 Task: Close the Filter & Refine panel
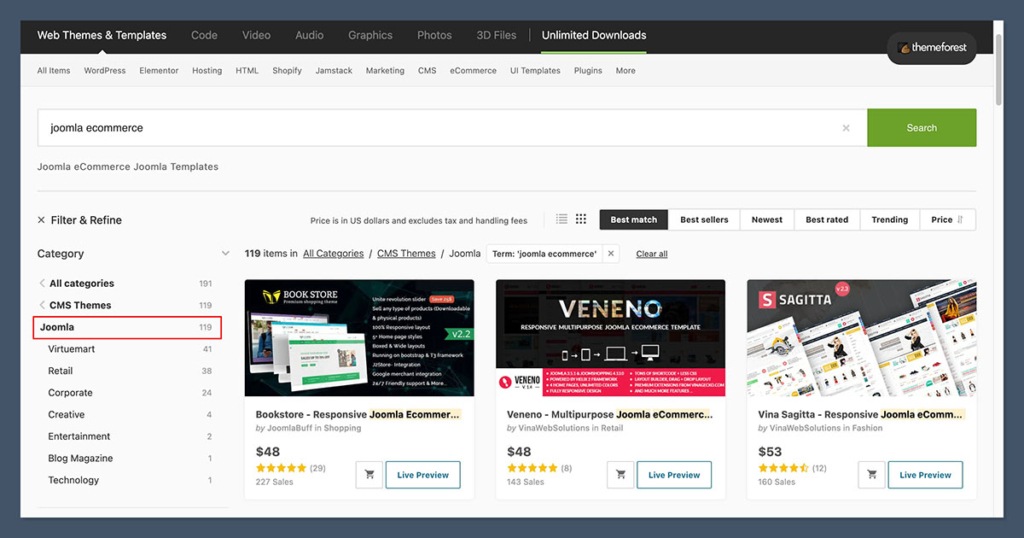pos(42,220)
